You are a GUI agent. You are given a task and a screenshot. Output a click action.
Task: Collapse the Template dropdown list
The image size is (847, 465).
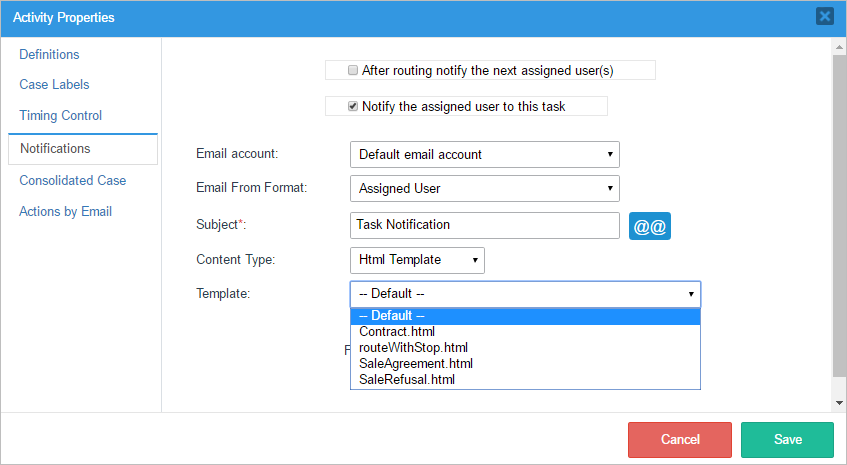pyautogui.click(x=525, y=294)
